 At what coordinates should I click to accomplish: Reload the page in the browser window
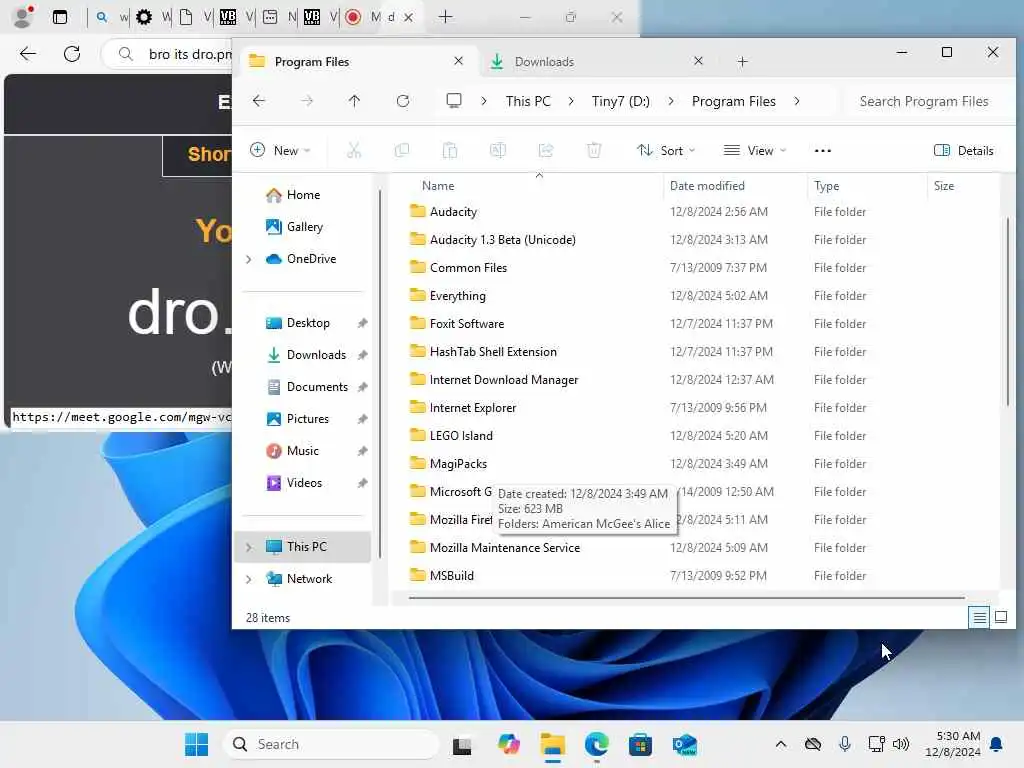72,54
